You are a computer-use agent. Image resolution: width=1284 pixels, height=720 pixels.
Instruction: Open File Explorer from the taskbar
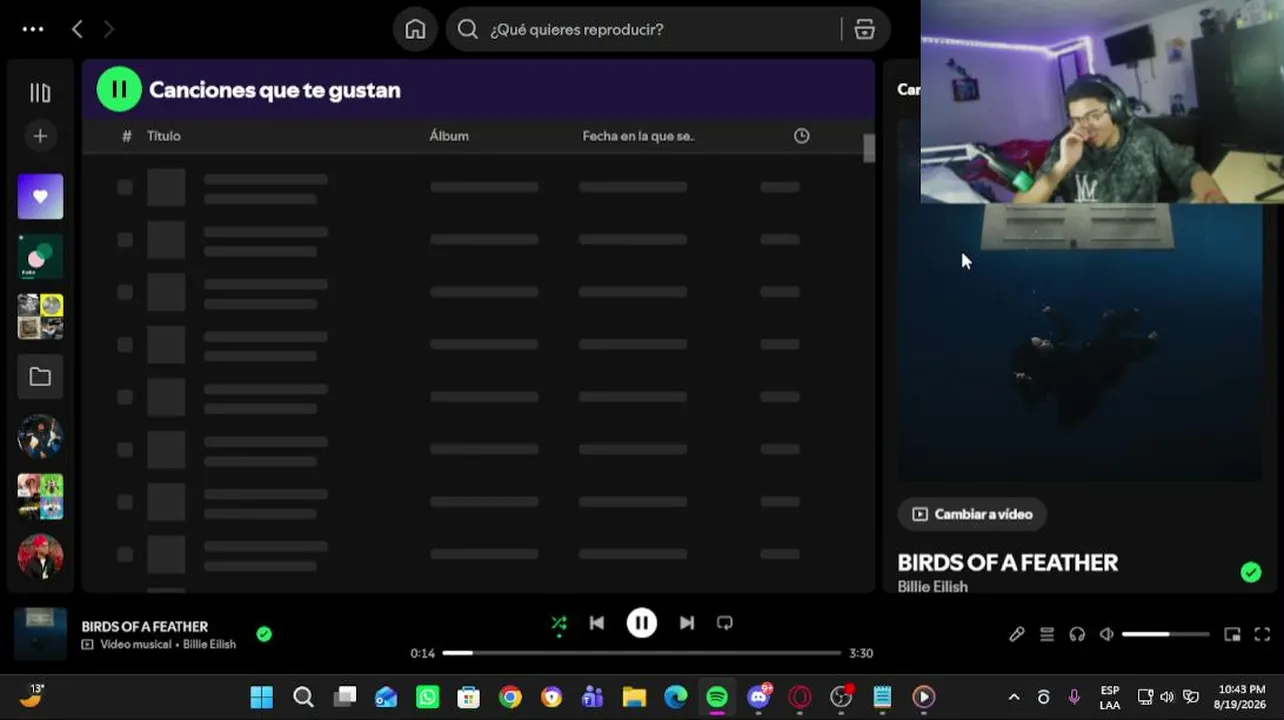(634, 697)
